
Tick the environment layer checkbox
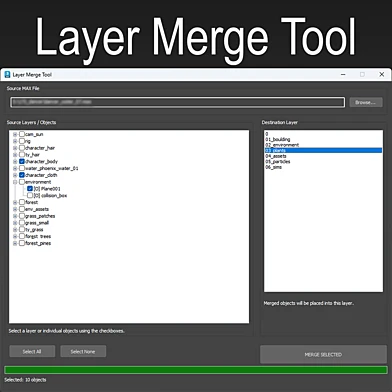coord(22,182)
